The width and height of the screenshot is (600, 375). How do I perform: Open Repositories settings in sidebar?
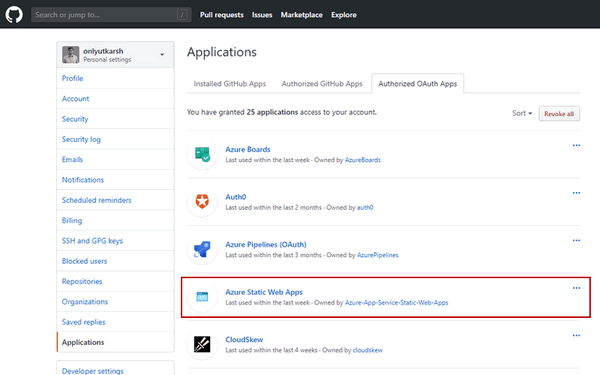115,281
